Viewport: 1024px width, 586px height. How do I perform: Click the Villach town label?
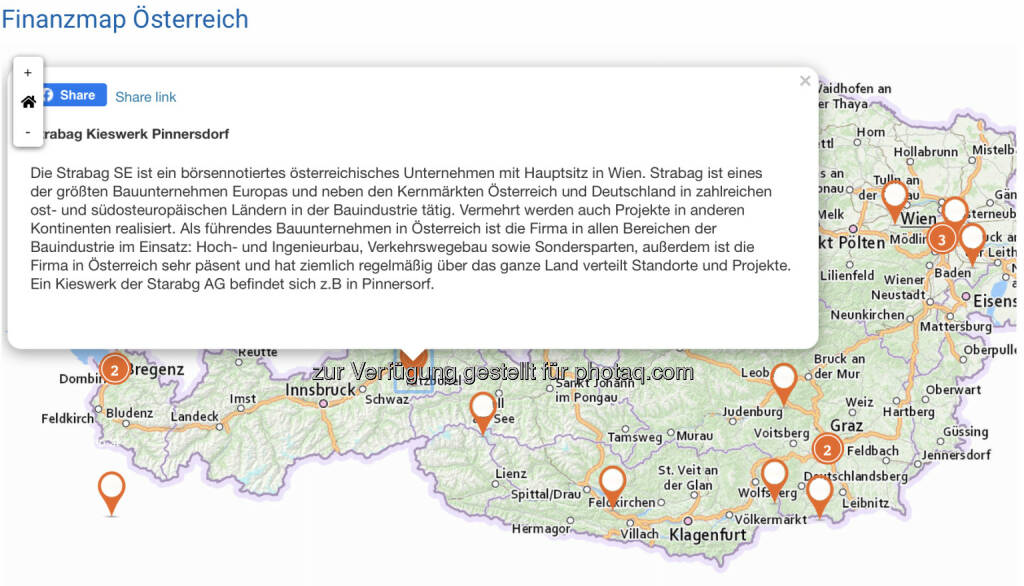click(639, 534)
